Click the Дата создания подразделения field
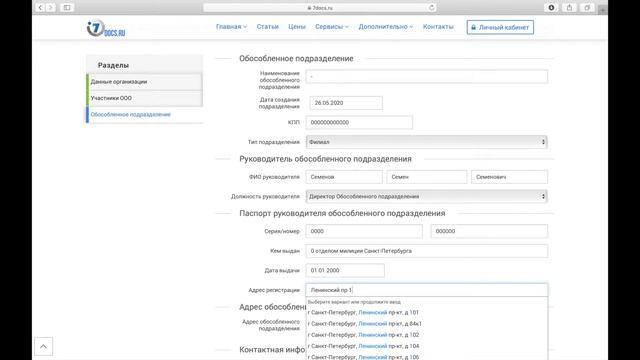640x360 pixels. 346,103
